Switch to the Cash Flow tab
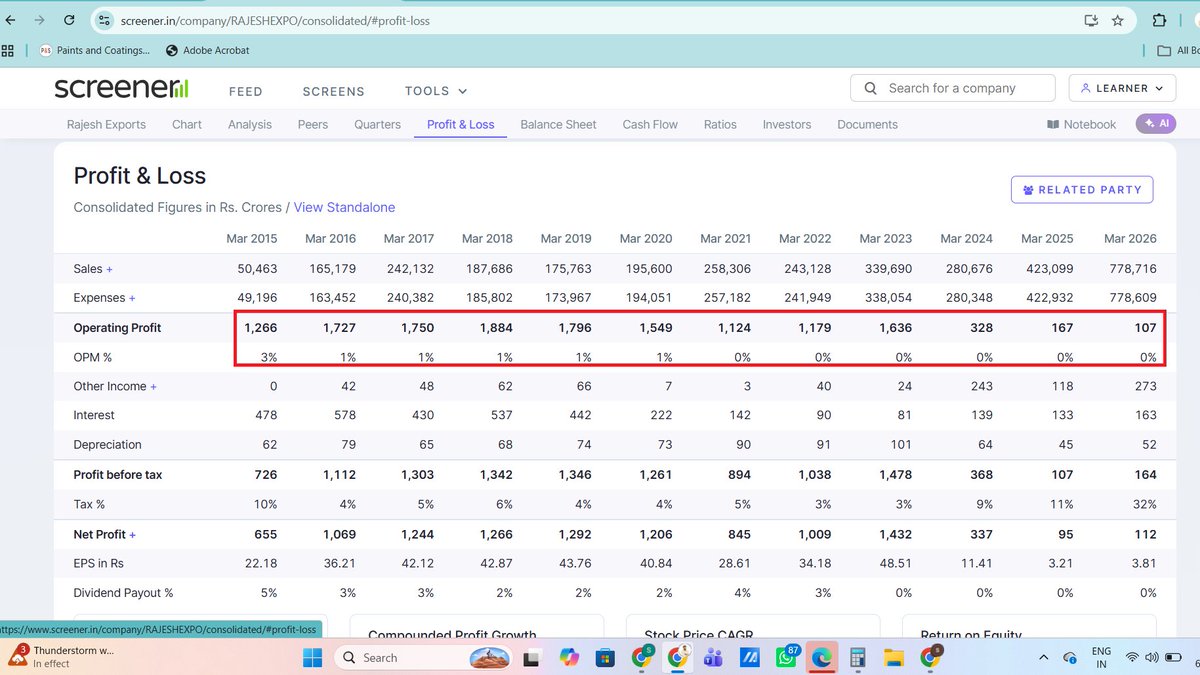1200x675 pixels. coord(650,125)
